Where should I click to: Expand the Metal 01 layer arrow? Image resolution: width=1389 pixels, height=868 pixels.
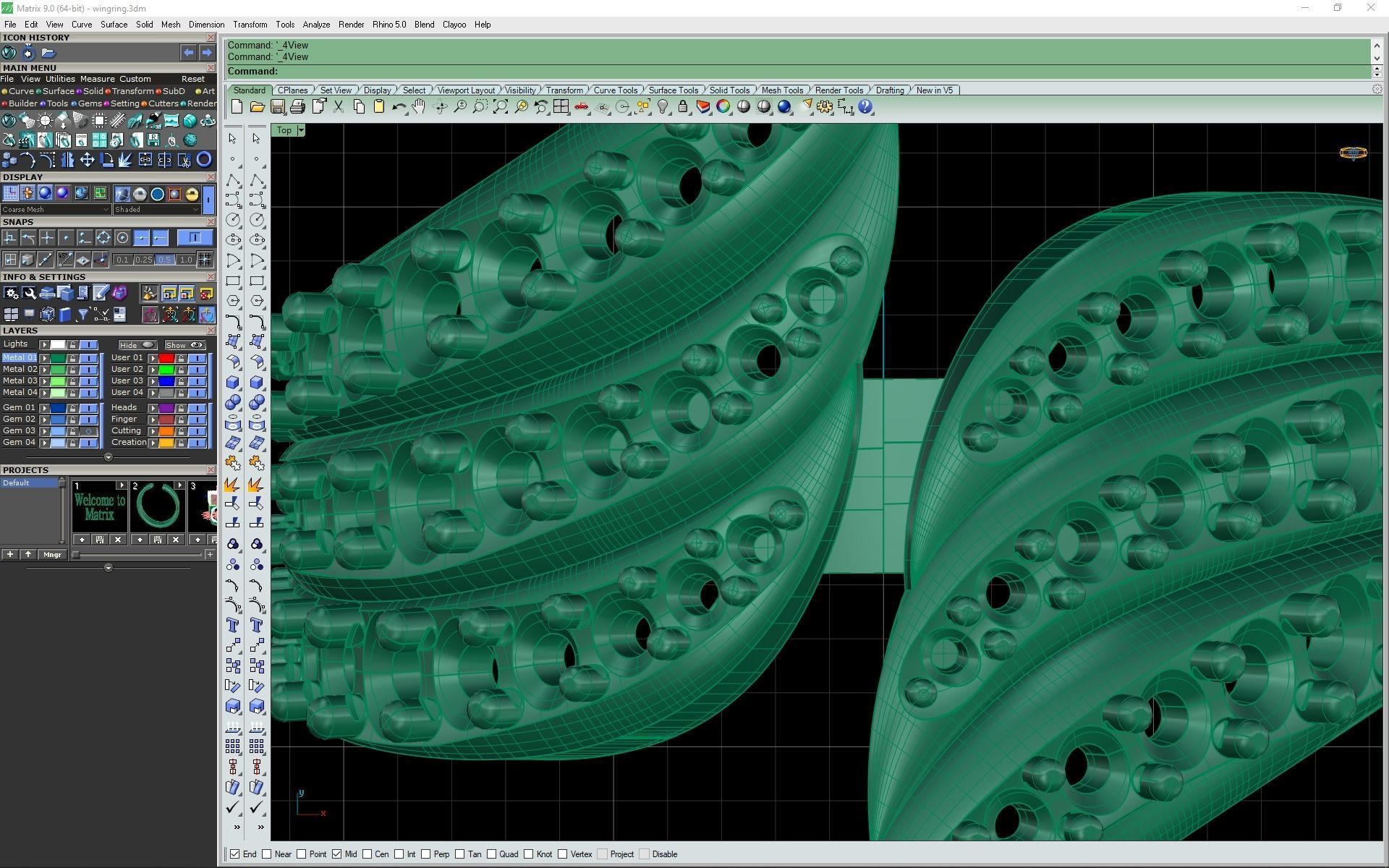pos(44,358)
